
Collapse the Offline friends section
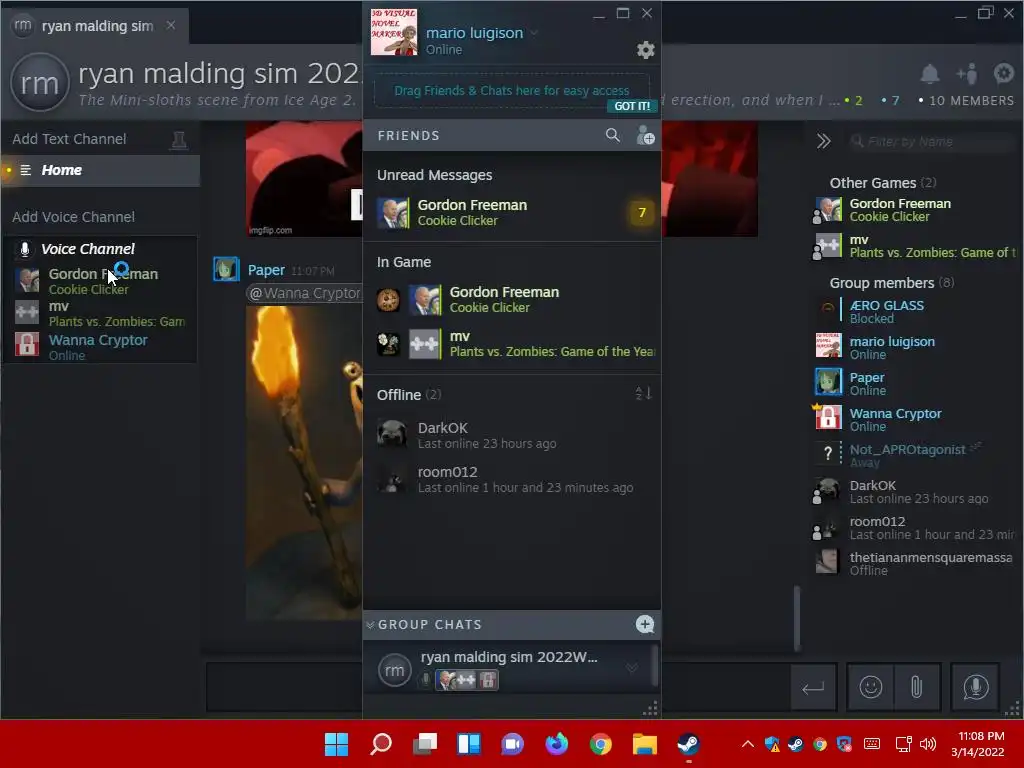pos(398,395)
